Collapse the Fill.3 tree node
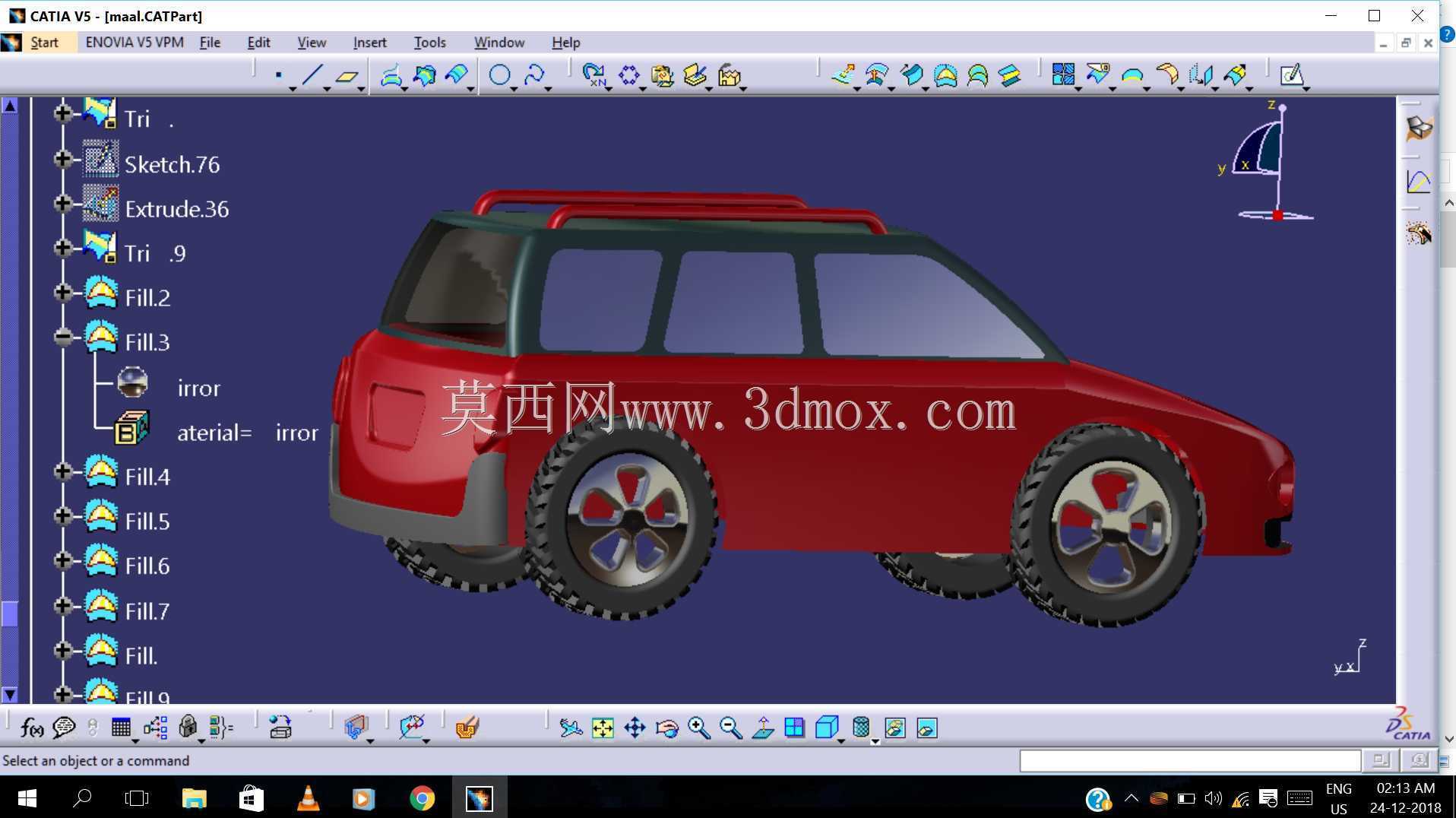This screenshot has height=818, width=1456. (63, 338)
